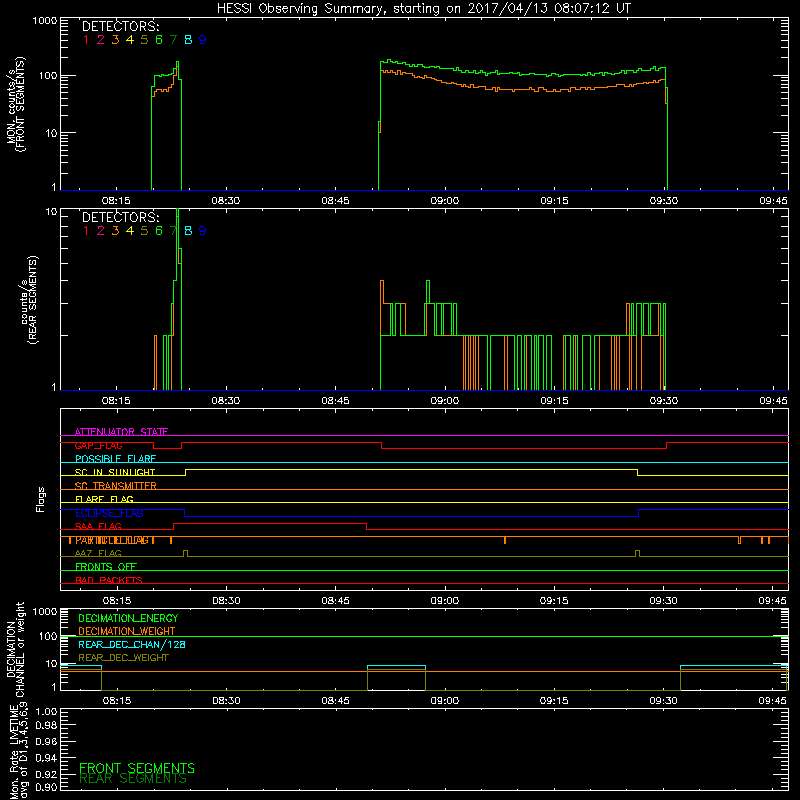Click the DECIMATION_ENERGY legend entry
800x800 pixels.
click(x=128, y=618)
